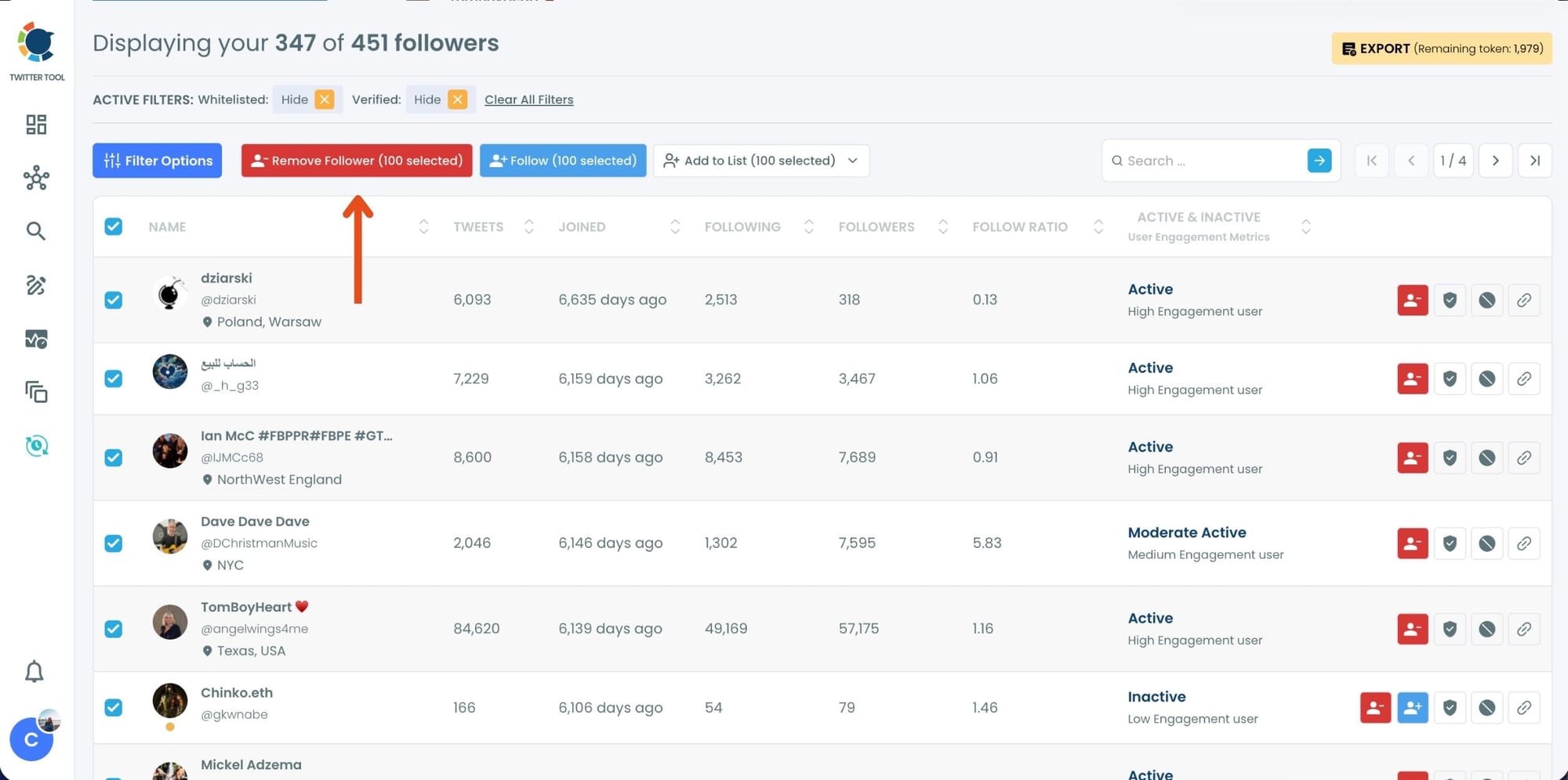Open the analytics panel from the sidebar
The image size is (1568, 780).
(x=36, y=339)
